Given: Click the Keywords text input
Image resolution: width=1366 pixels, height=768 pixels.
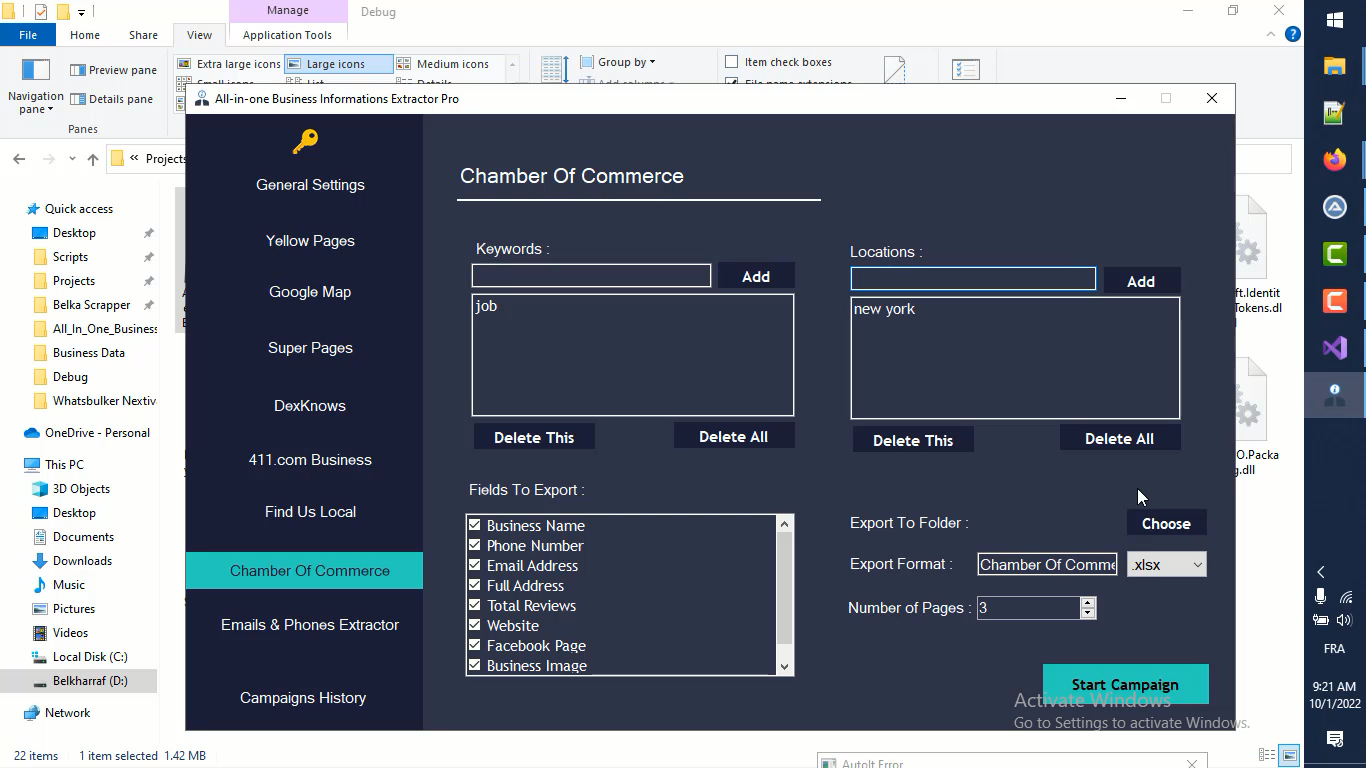Looking at the screenshot, I should 591,275.
